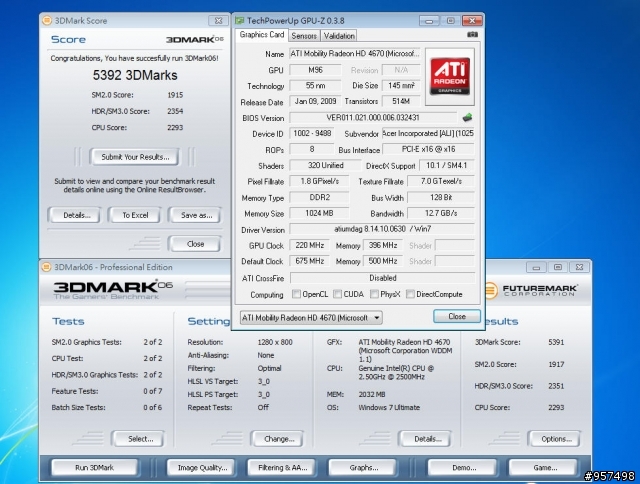
Task: Click the Memory Type DDR2 field
Action: tap(319, 198)
